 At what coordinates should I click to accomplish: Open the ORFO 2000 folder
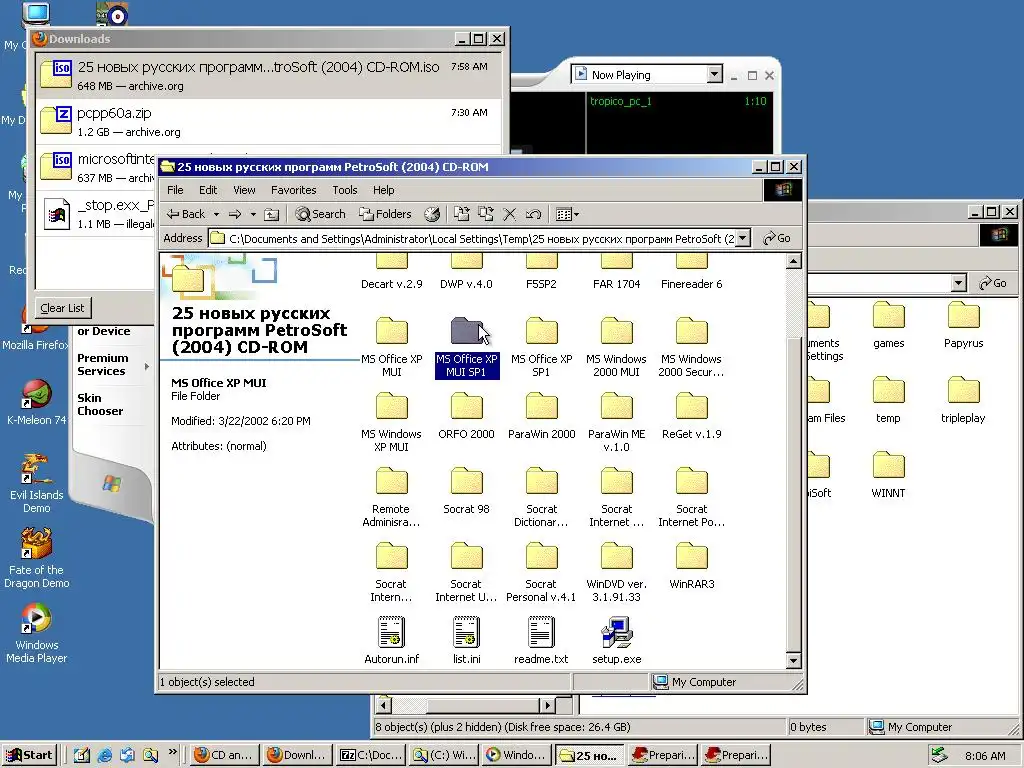click(466, 416)
